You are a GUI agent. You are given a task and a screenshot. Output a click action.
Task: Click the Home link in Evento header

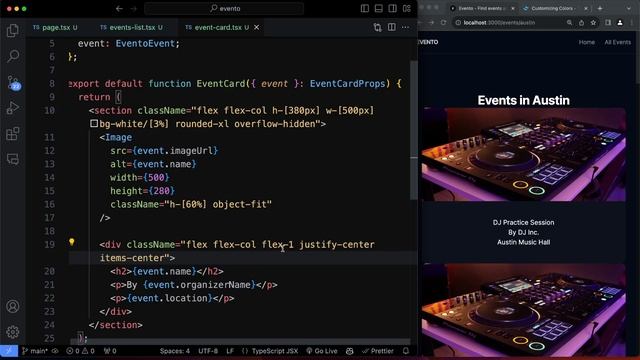[587, 42]
